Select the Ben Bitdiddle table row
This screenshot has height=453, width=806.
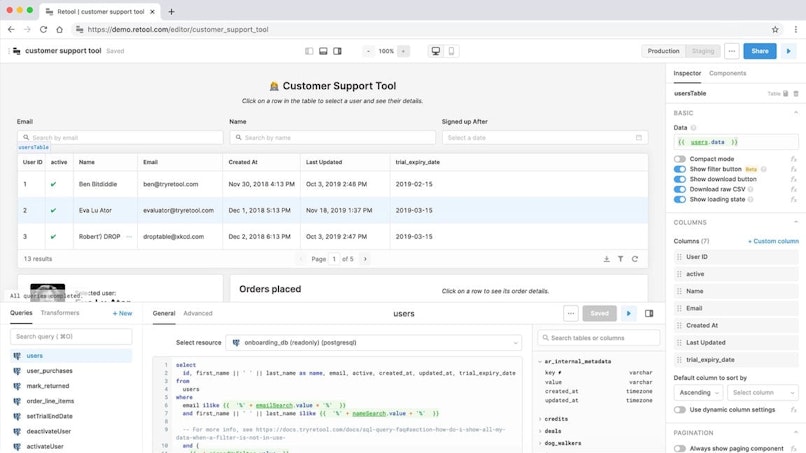point(333,184)
